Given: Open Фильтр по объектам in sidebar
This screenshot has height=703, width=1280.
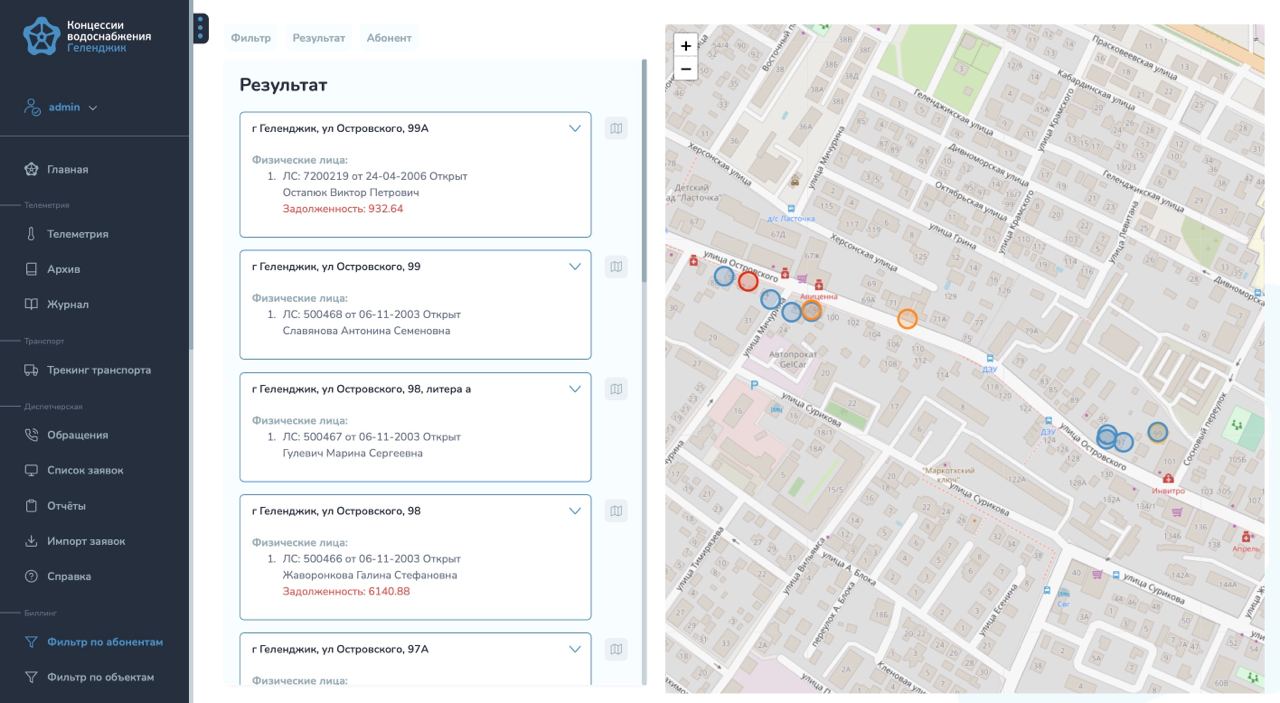Looking at the screenshot, I should click(x=100, y=677).
